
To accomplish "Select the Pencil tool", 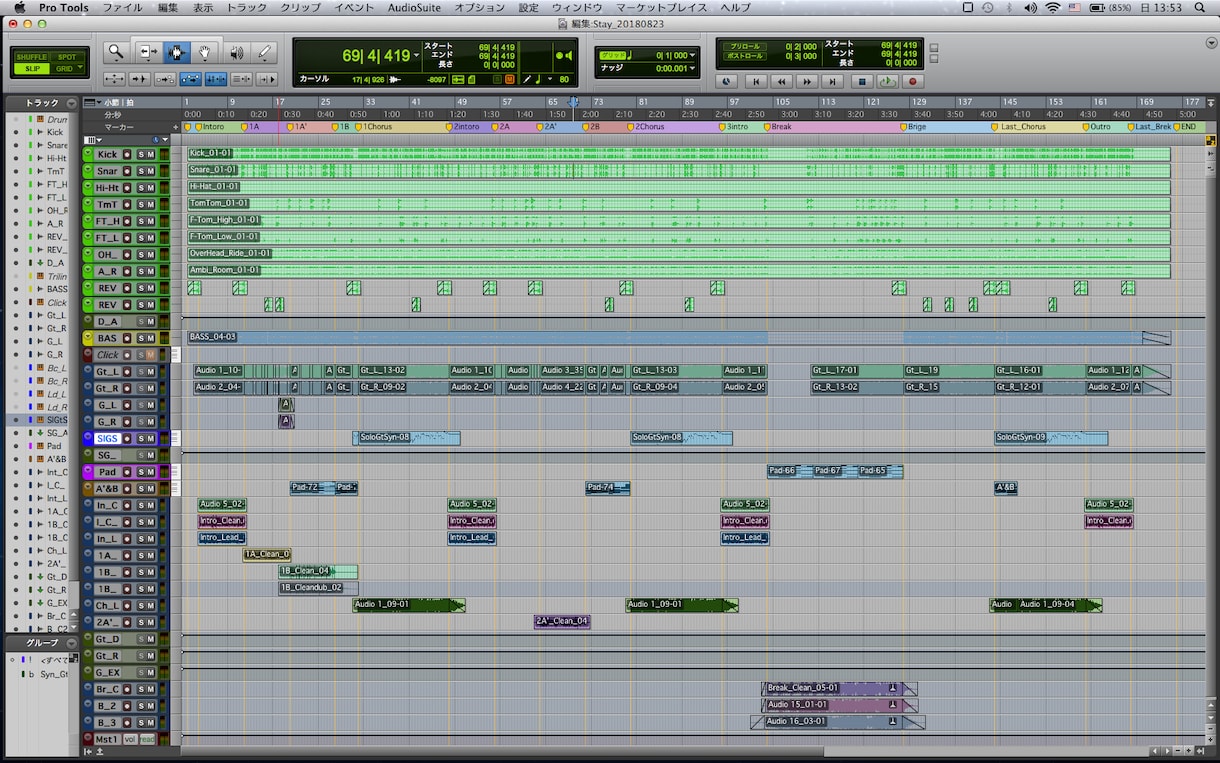I will pyautogui.click(x=265, y=52).
